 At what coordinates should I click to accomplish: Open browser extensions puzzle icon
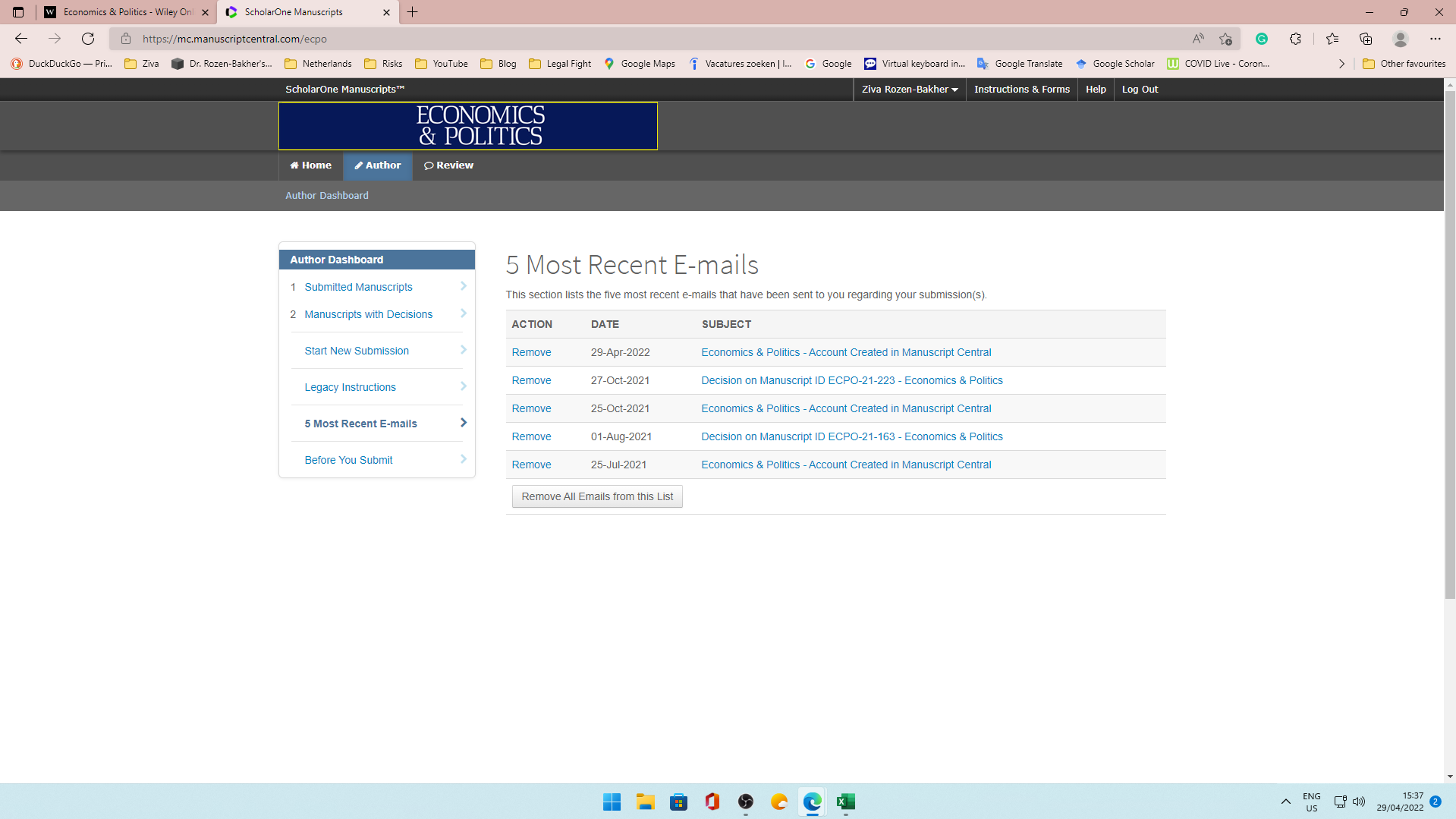(x=1295, y=39)
